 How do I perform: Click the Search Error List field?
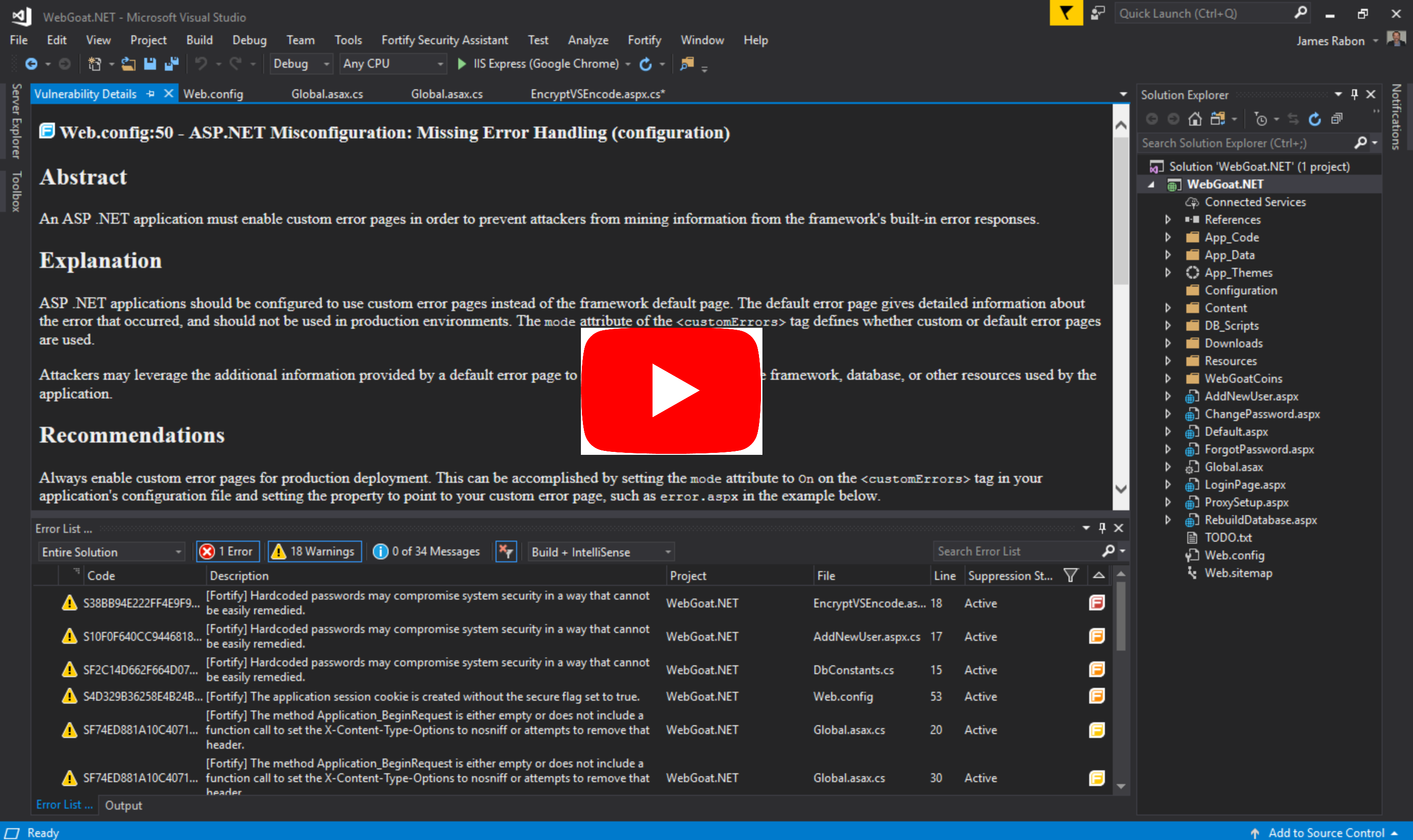click(x=1016, y=551)
